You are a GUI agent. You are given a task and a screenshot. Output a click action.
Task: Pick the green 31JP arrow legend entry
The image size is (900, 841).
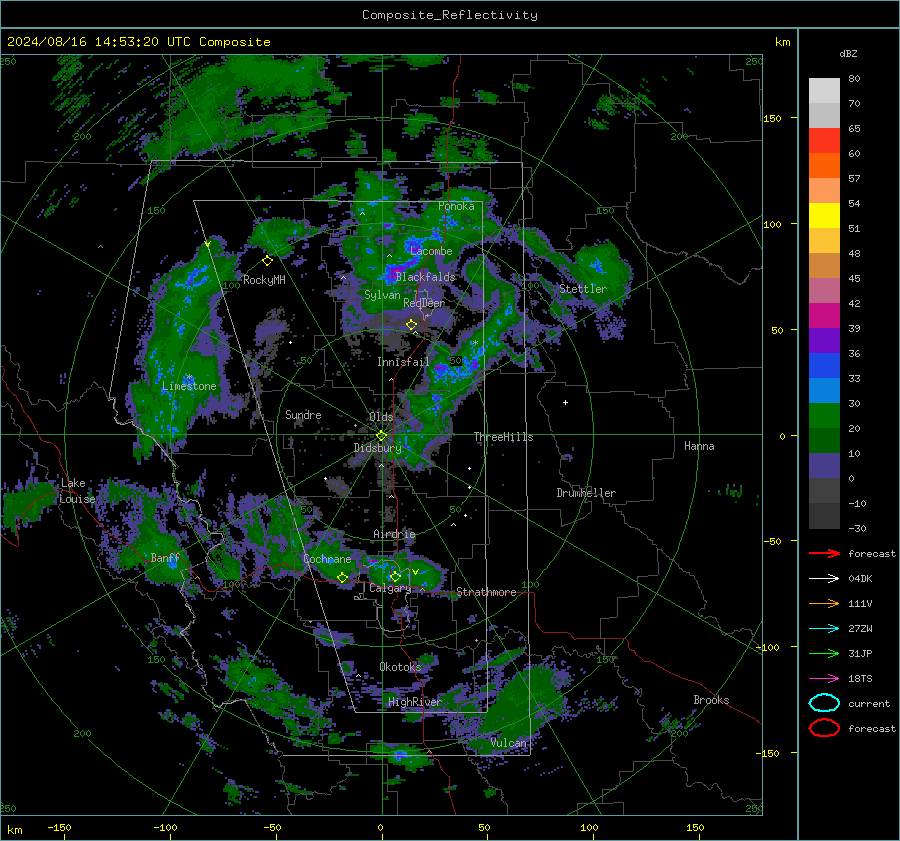click(x=824, y=653)
